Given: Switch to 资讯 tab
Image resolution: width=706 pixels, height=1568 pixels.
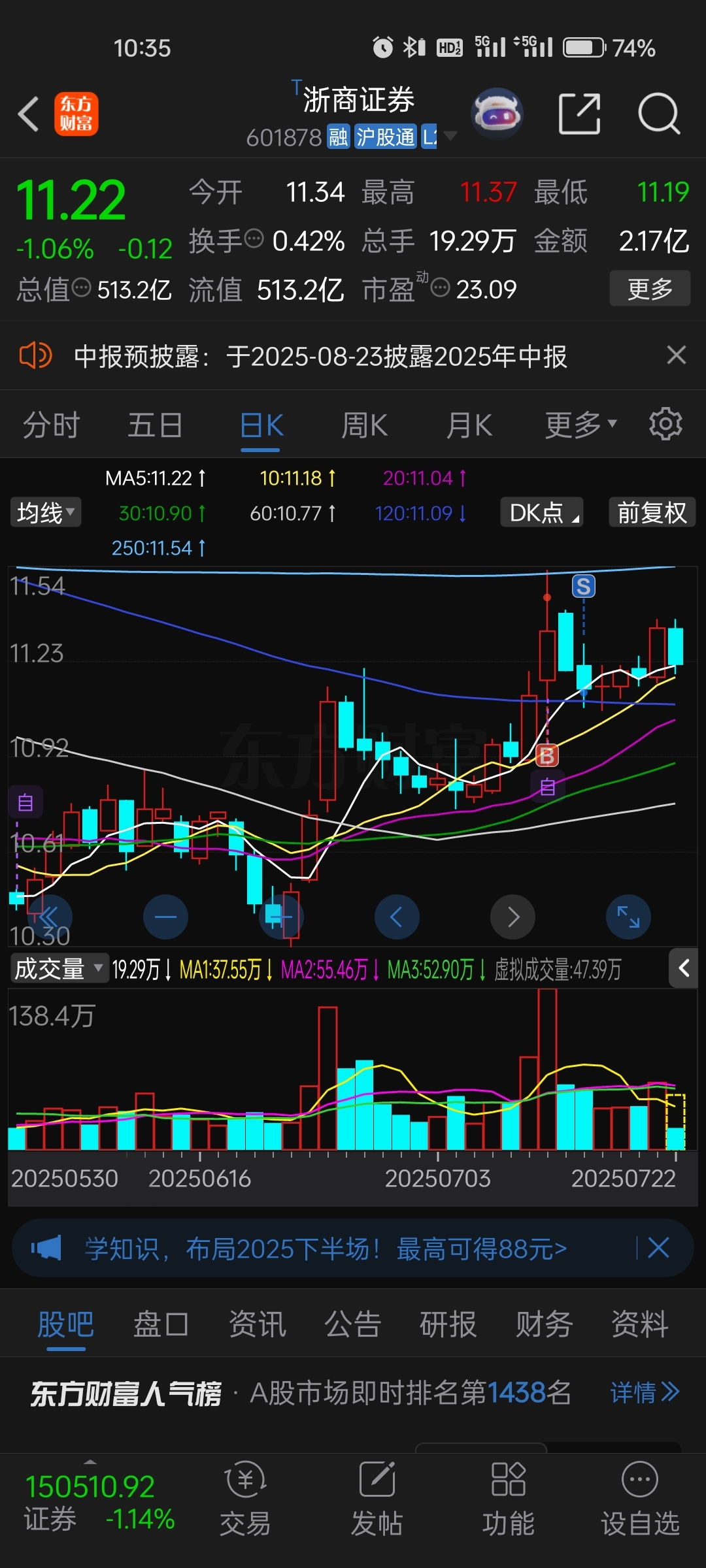Looking at the screenshot, I should [x=257, y=1325].
